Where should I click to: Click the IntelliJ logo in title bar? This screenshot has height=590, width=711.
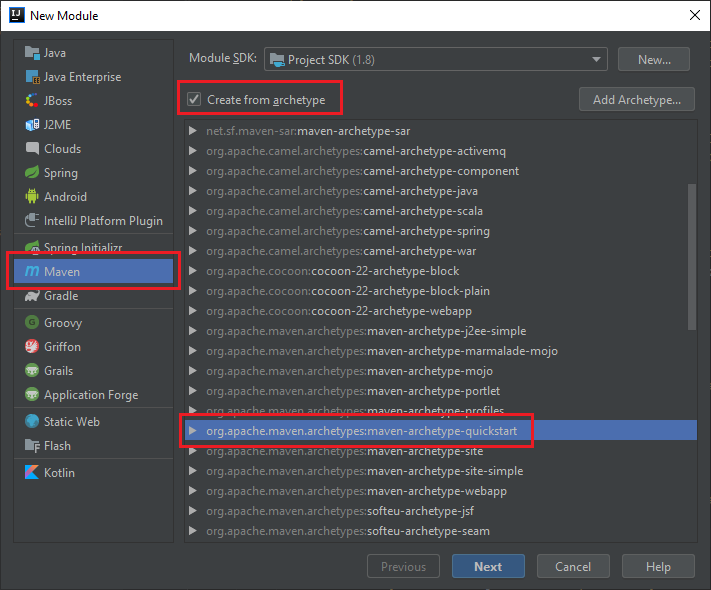17,15
